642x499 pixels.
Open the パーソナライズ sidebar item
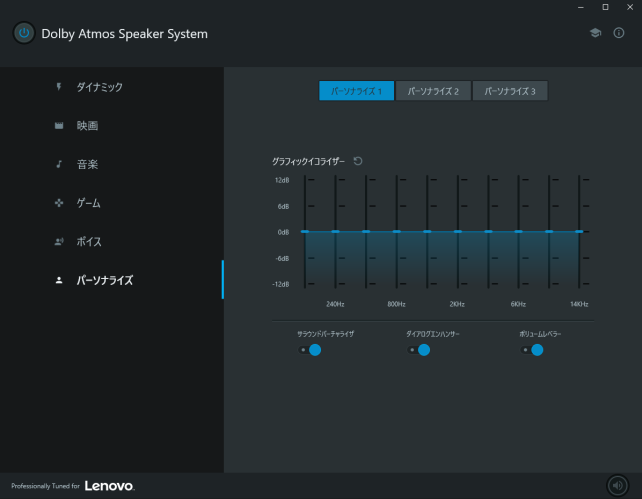pos(105,280)
